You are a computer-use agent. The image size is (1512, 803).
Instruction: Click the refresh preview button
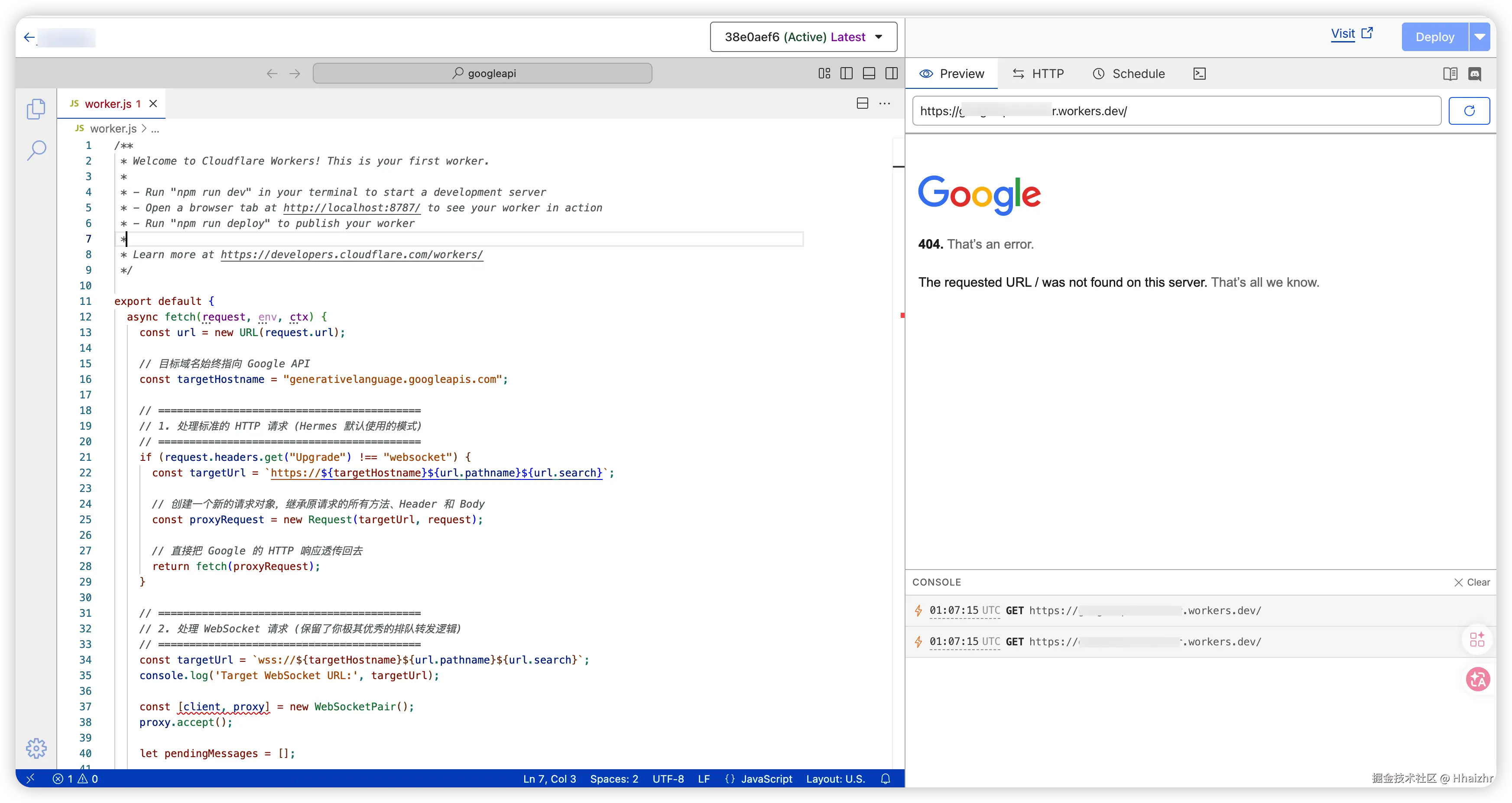(x=1469, y=111)
